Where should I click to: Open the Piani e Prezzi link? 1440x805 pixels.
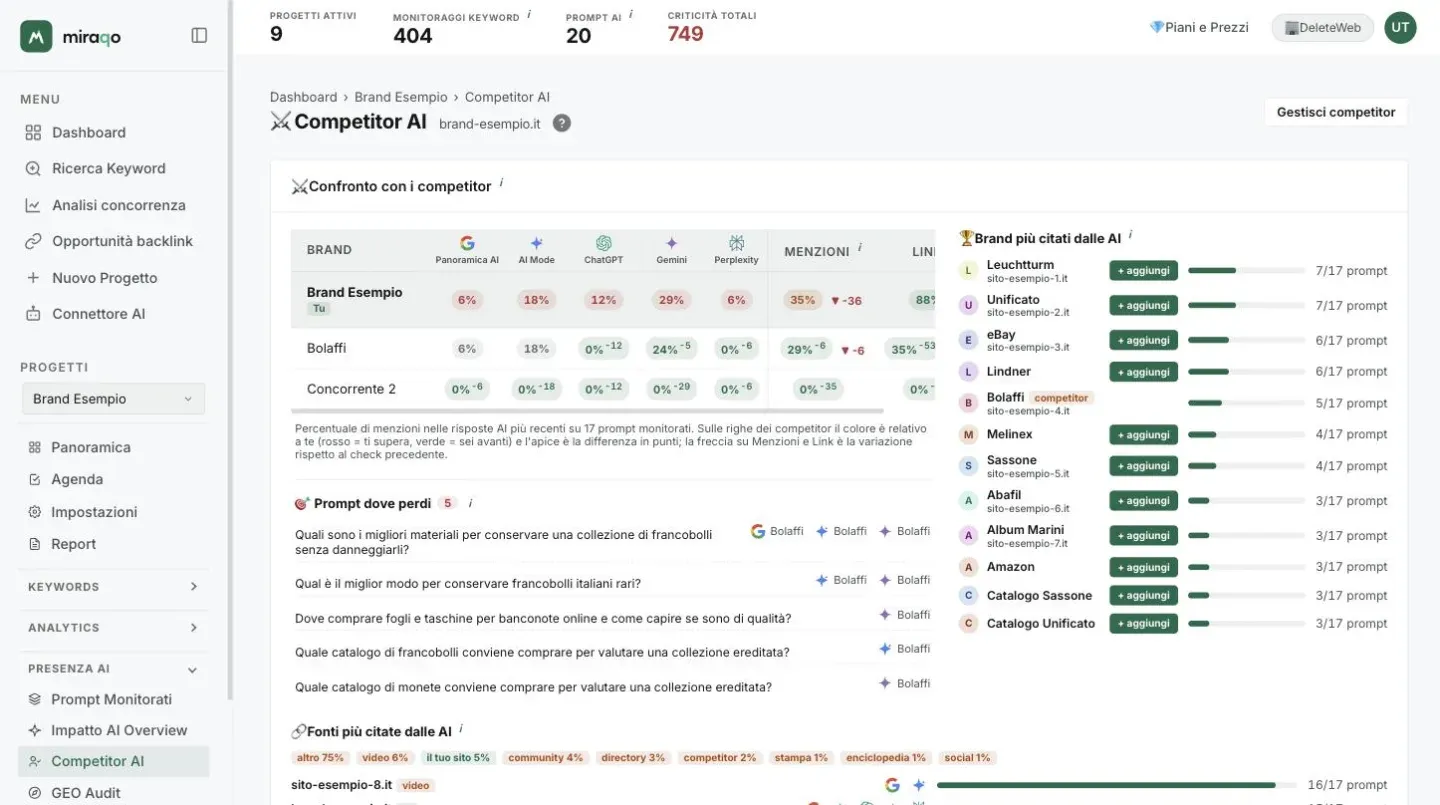click(1199, 28)
